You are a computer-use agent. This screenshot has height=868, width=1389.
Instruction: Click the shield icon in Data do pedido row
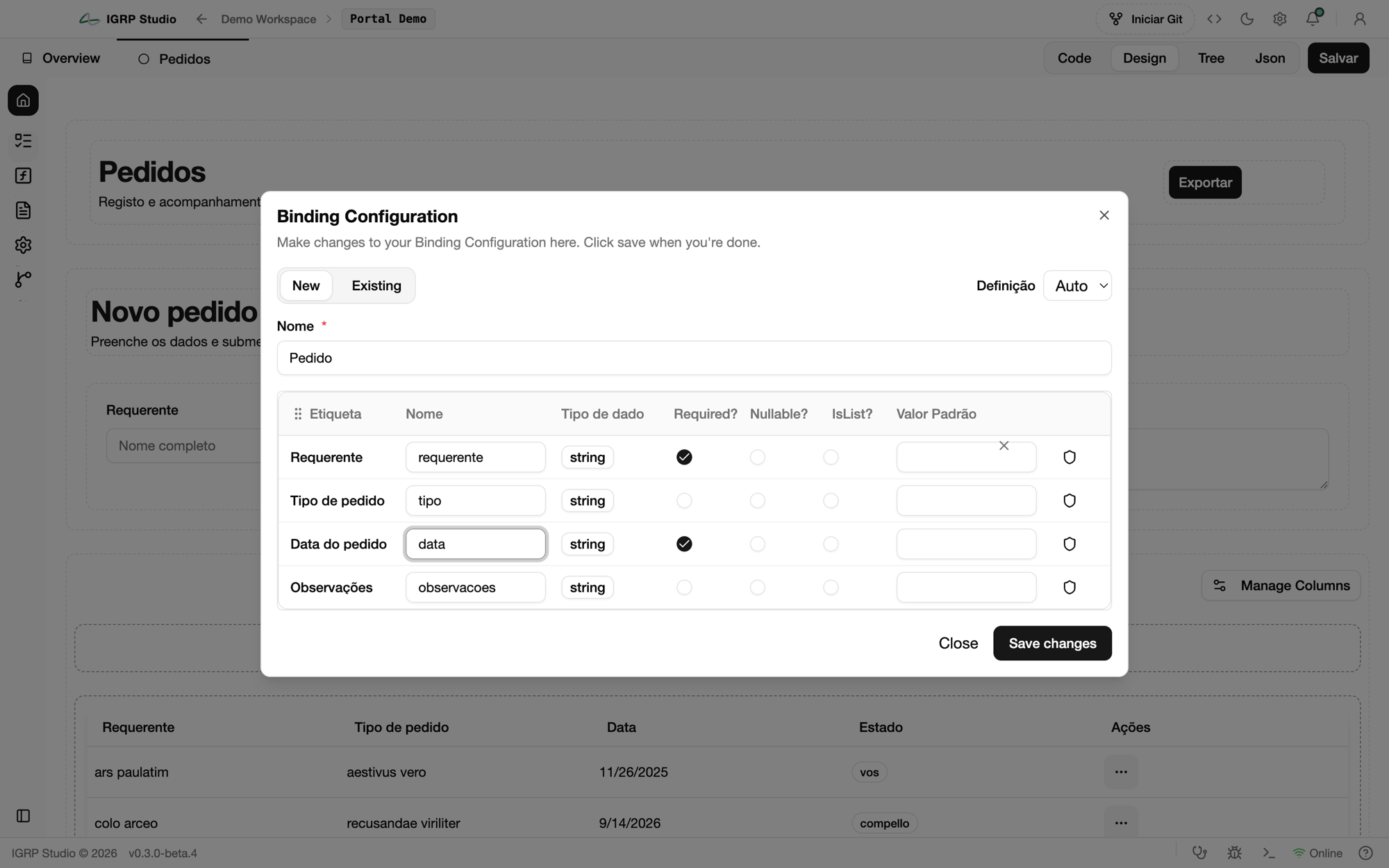[x=1070, y=544]
